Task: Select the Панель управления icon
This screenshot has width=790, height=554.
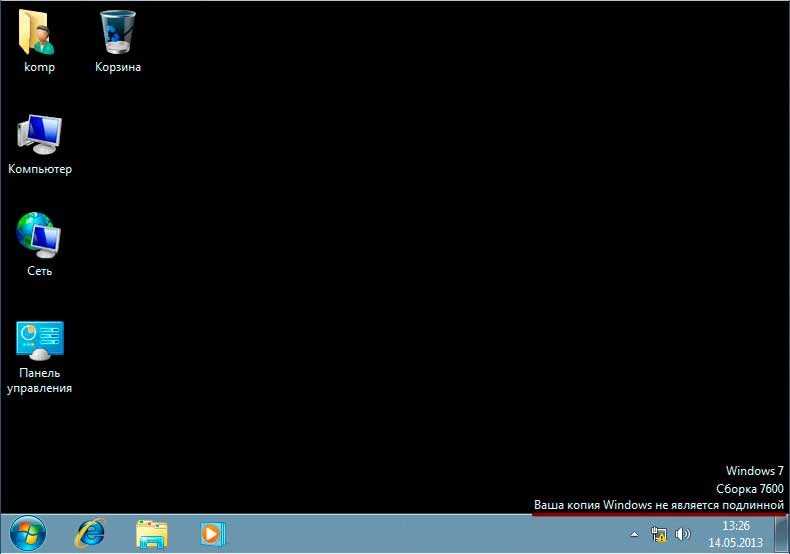Action: (40, 340)
